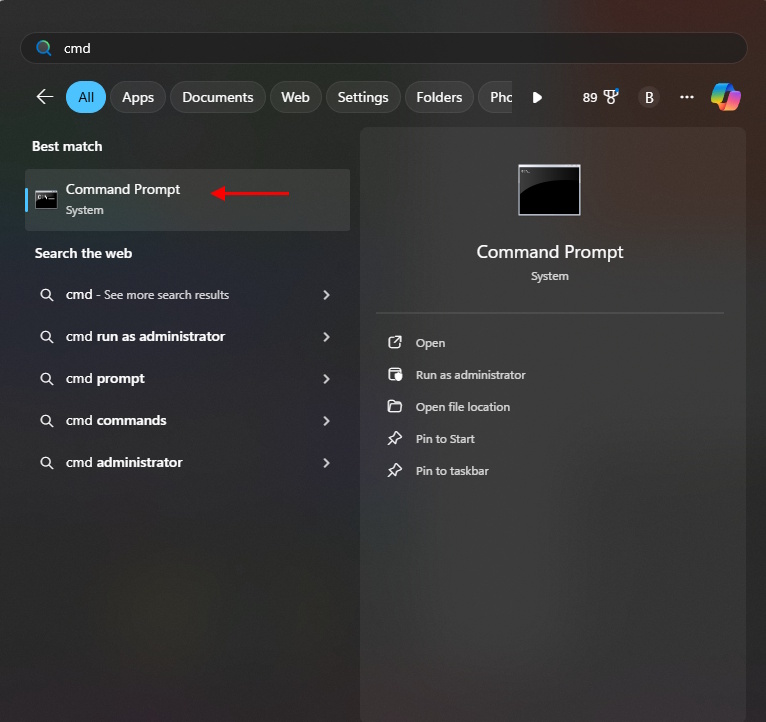Click large Command Prompt thumbnail in details pane
This screenshot has height=722, width=766.
pos(550,190)
